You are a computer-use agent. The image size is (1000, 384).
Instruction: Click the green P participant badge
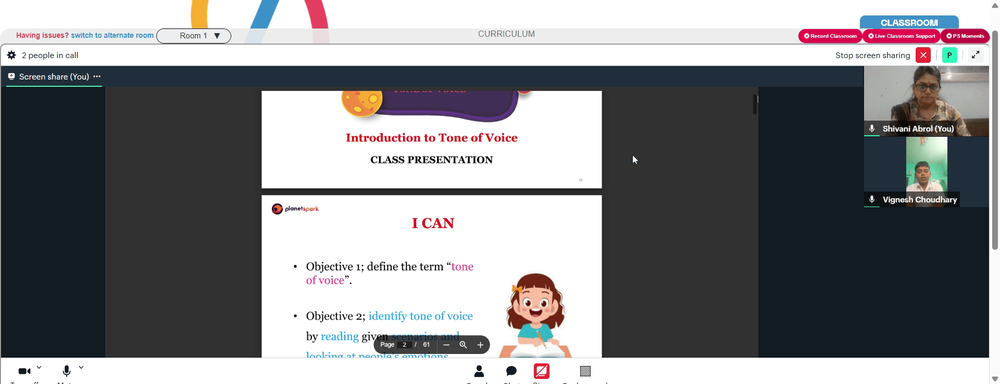click(949, 55)
